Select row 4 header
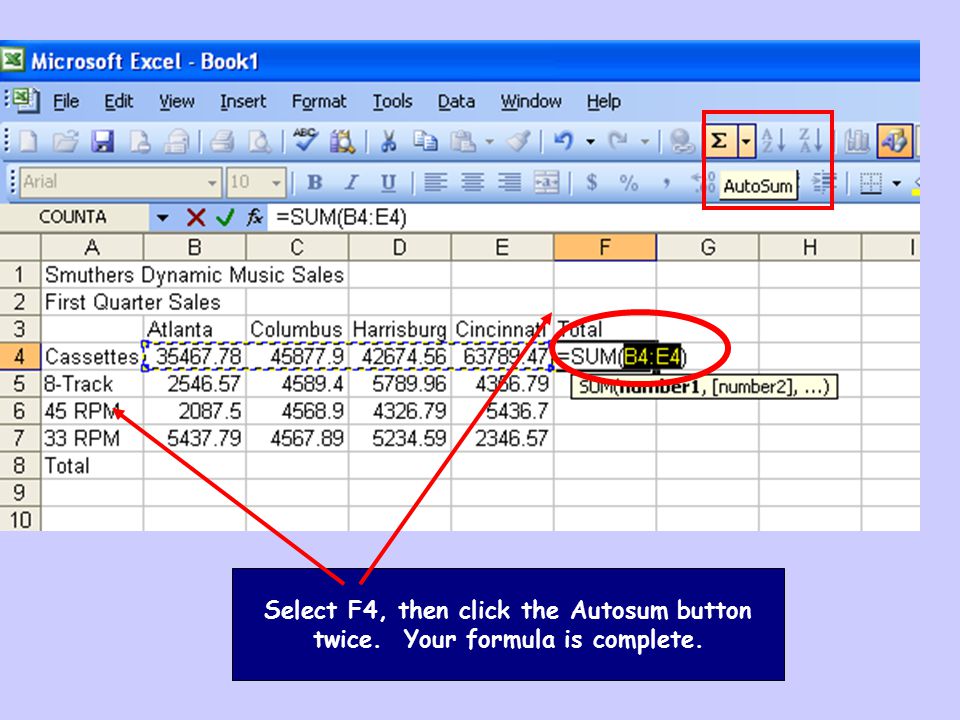The width and height of the screenshot is (960, 720). pos(20,356)
